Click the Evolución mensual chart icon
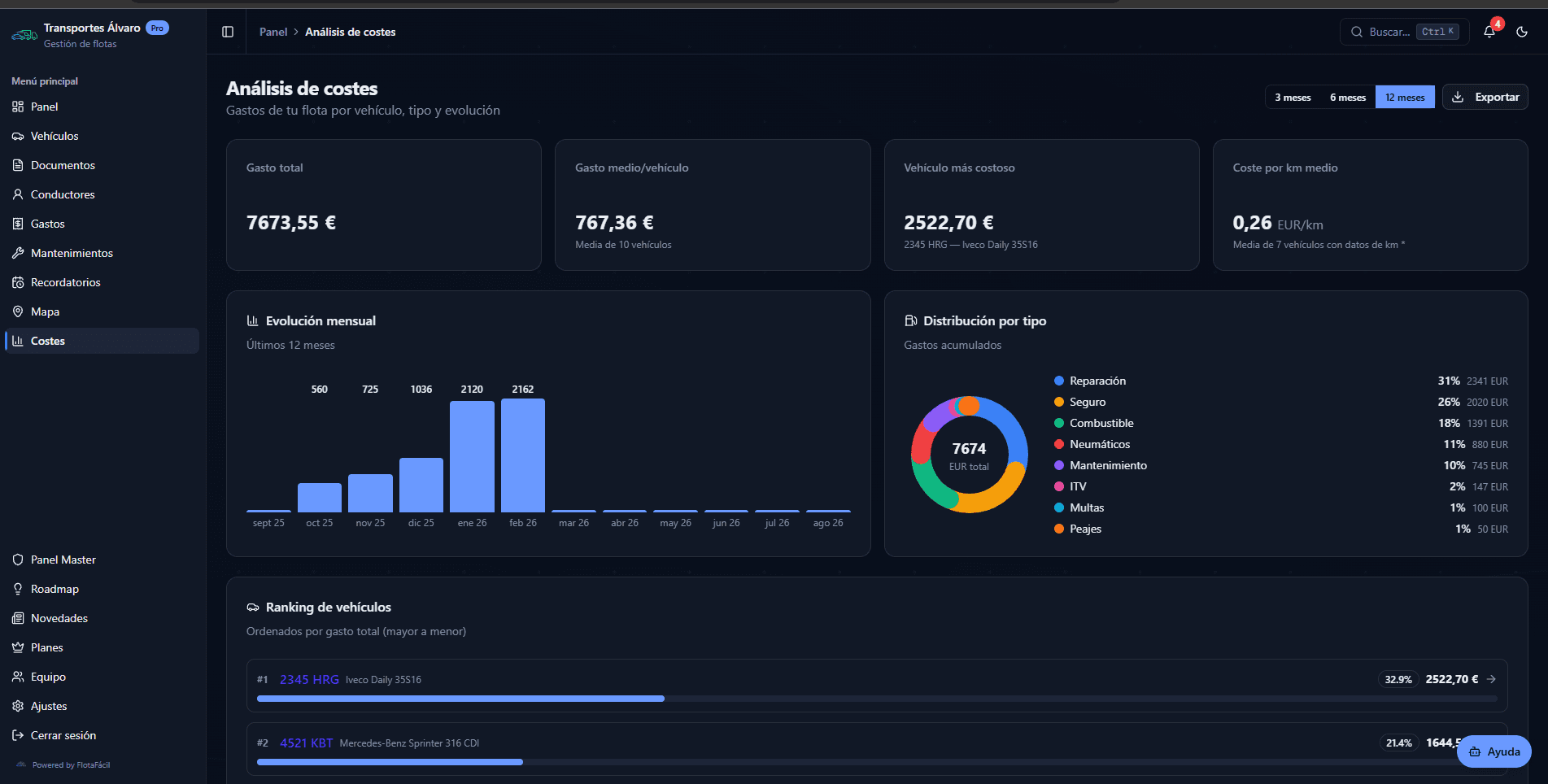The height and width of the screenshot is (784, 1548). click(252, 320)
